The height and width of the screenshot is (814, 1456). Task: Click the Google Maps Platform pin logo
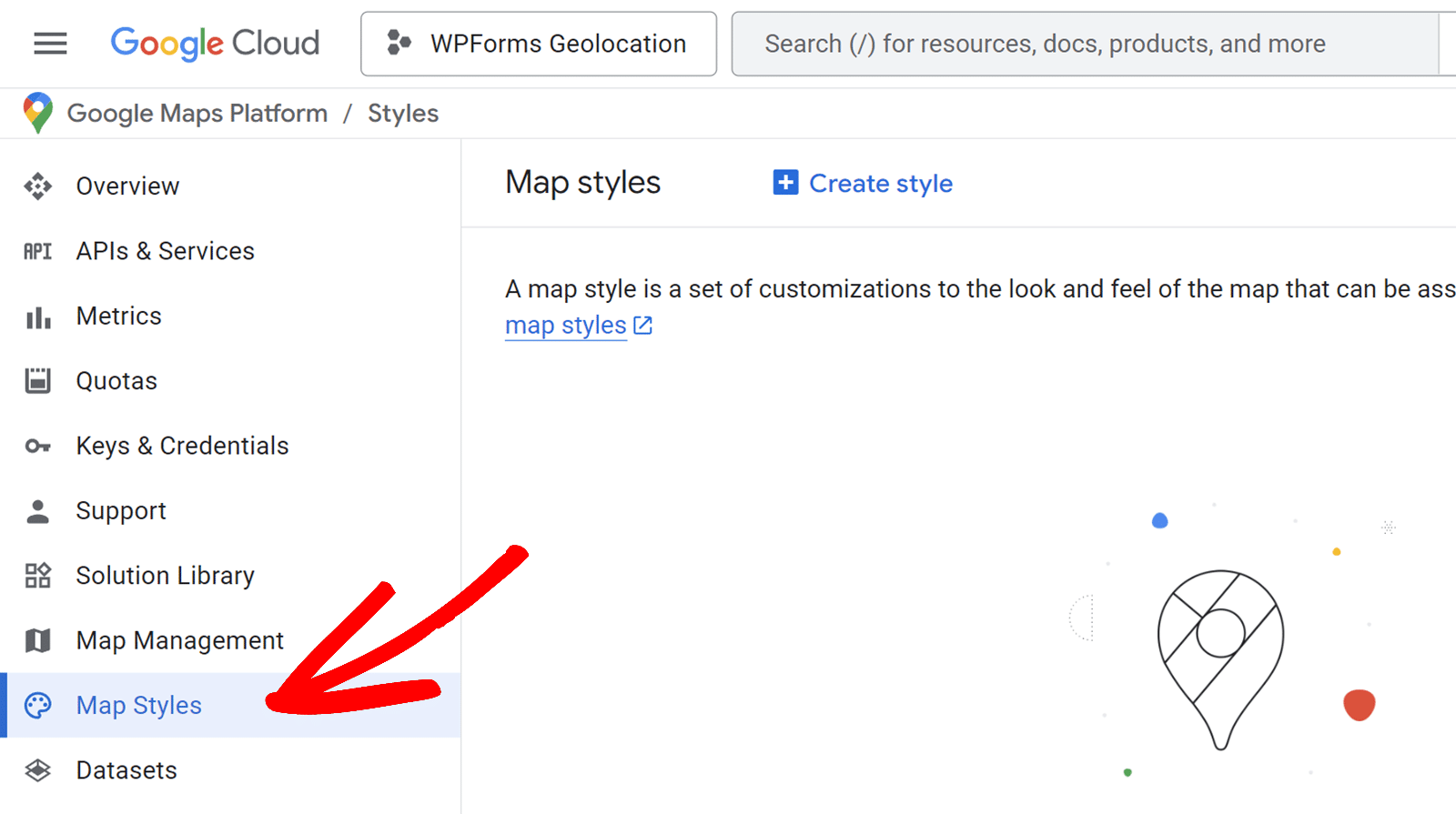point(38,113)
